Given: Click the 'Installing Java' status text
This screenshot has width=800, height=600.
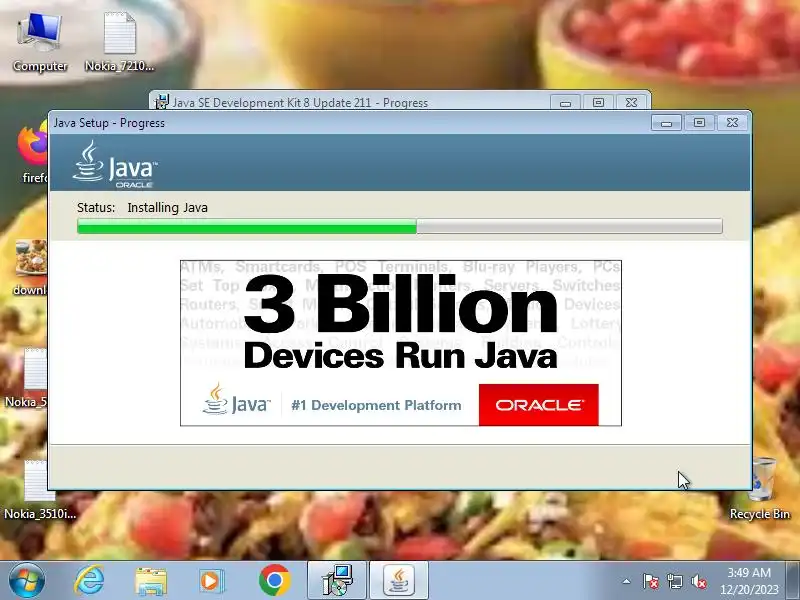Looking at the screenshot, I should coord(167,208).
